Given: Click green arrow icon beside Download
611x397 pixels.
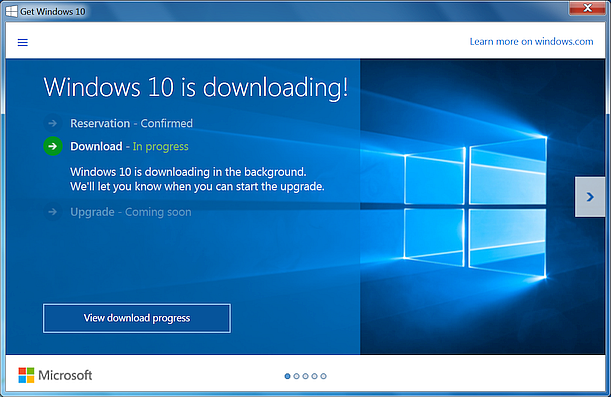Looking at the screenshot, I should pos(53,146).
